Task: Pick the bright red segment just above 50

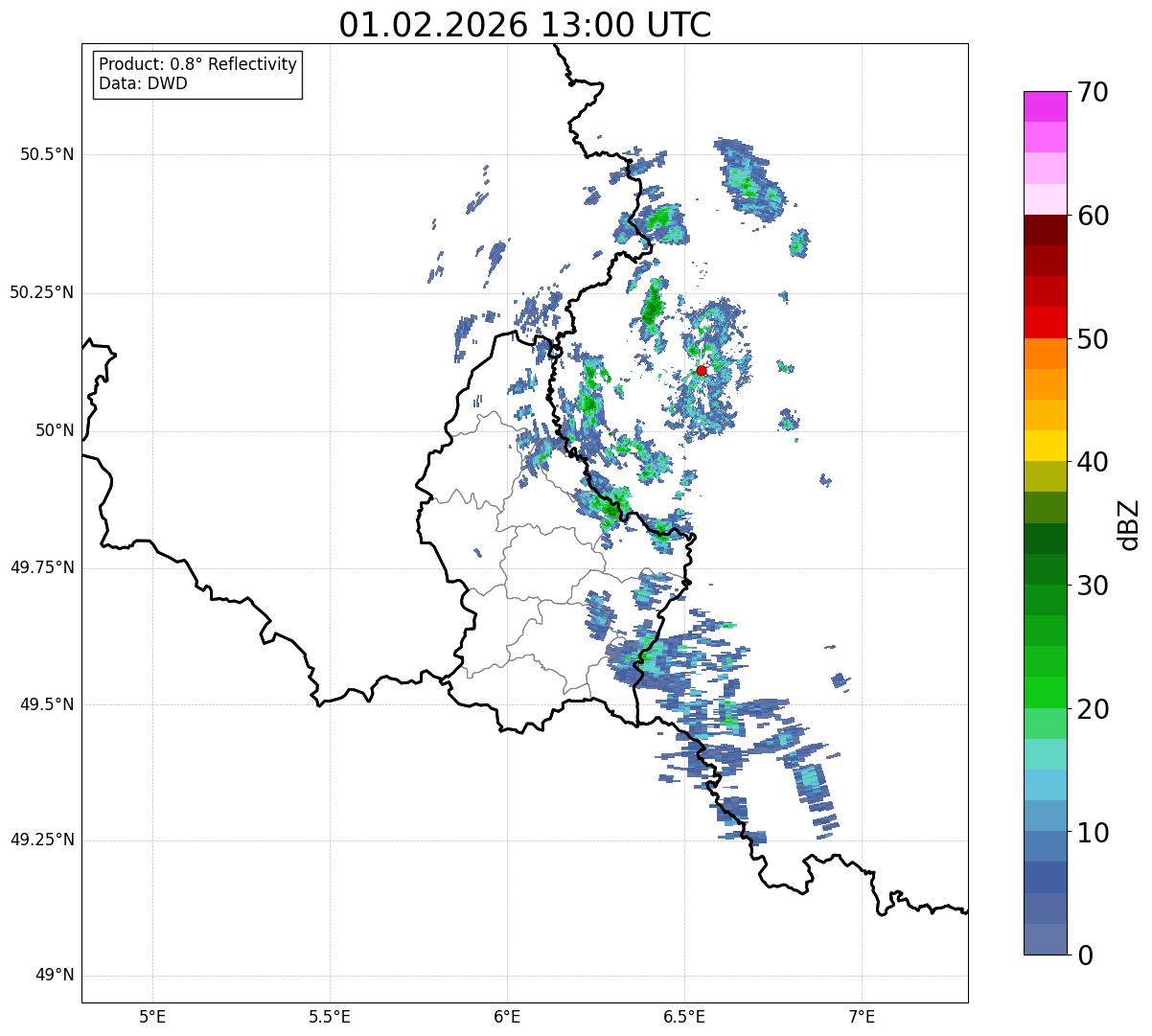Action: coord(1045,323)
